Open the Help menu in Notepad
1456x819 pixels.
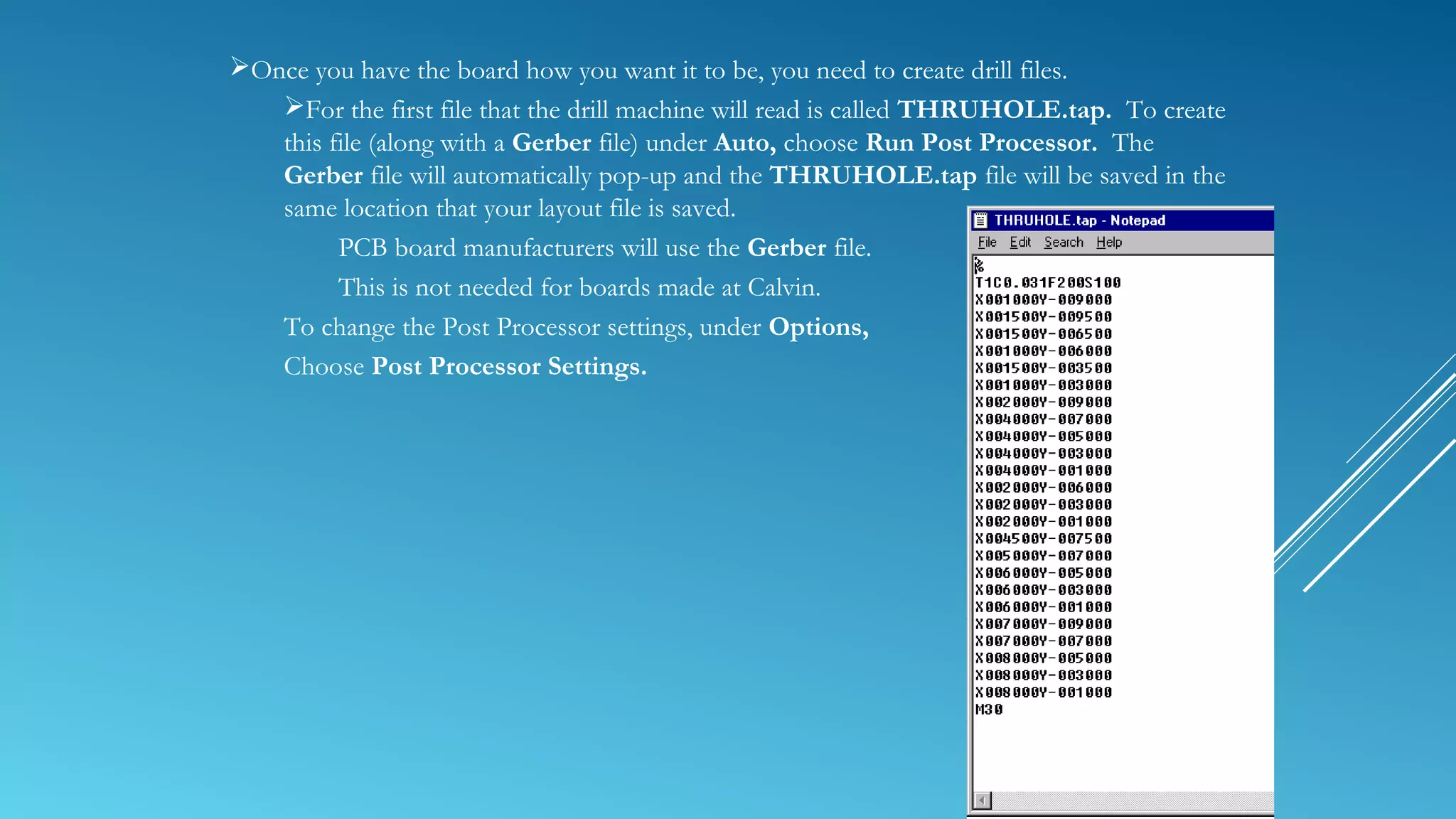coord(1109,242)
